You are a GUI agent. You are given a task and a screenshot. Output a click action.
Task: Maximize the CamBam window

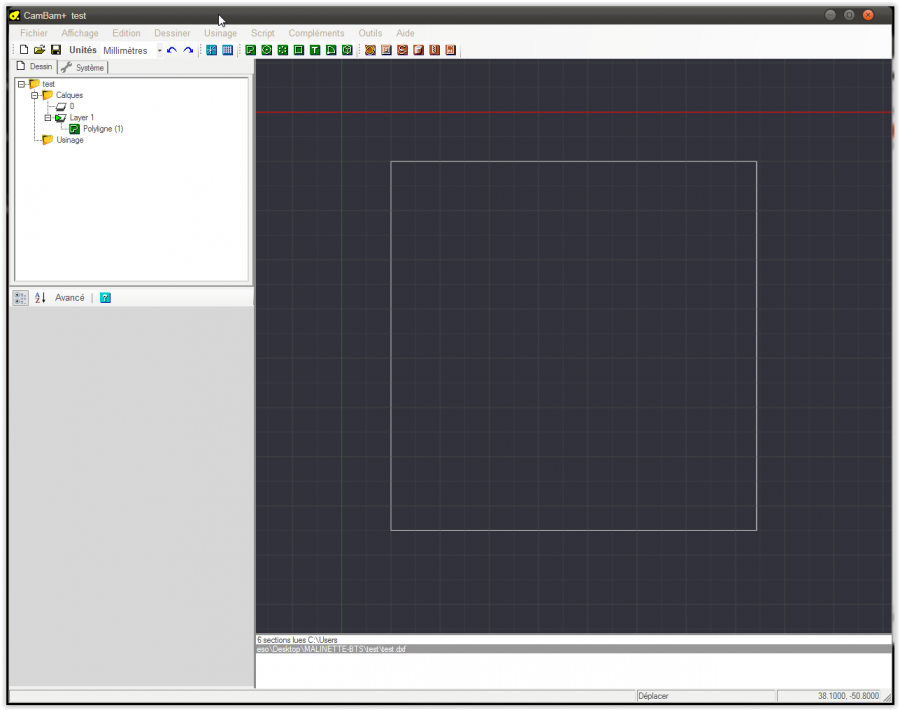tap(849, 15)
